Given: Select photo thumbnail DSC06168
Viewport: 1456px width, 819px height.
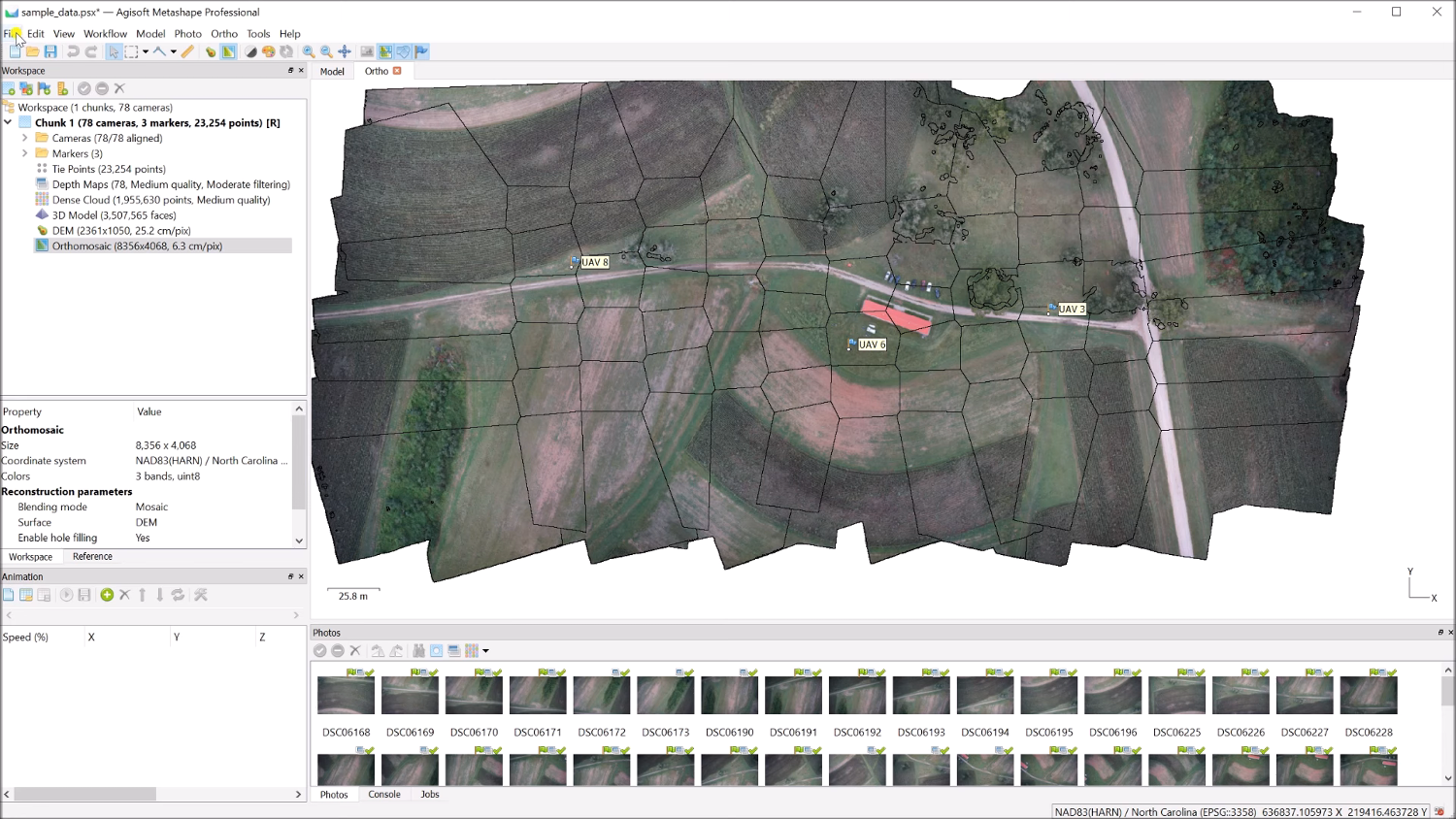Looking at the screenshot, I should 346,695.
